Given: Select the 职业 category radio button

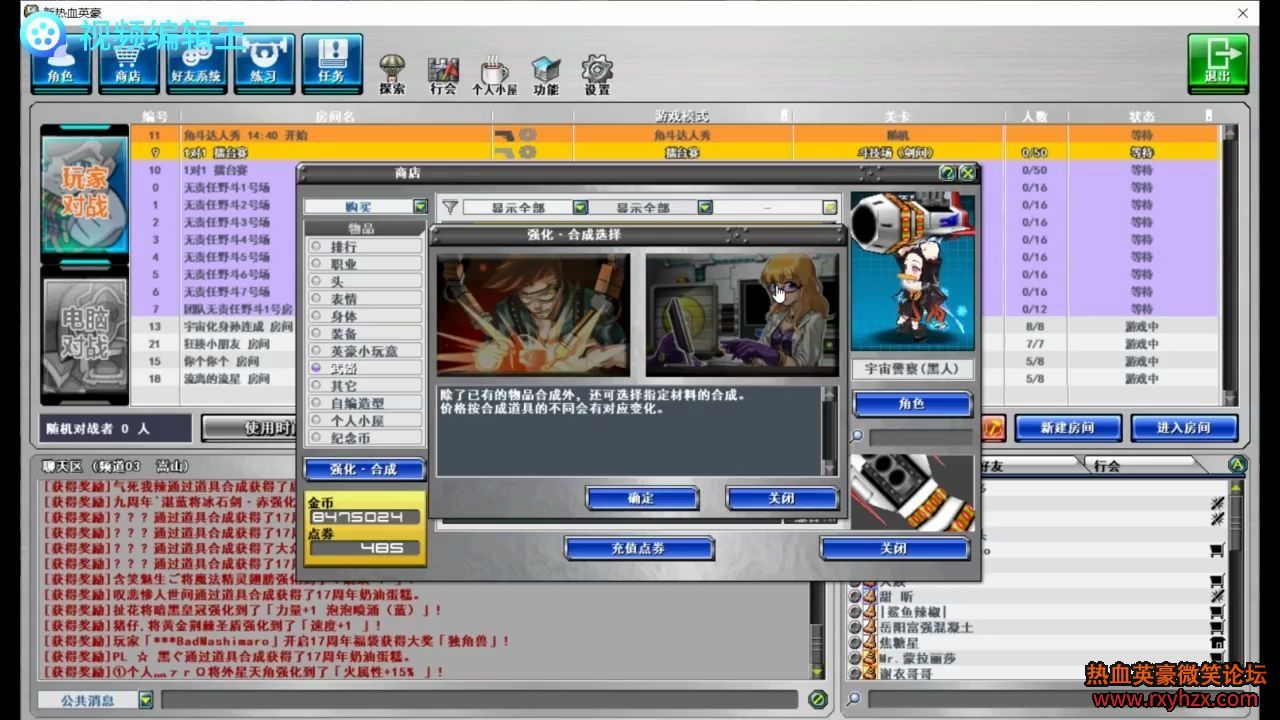Looking at the screenshot, I should 317,264.
